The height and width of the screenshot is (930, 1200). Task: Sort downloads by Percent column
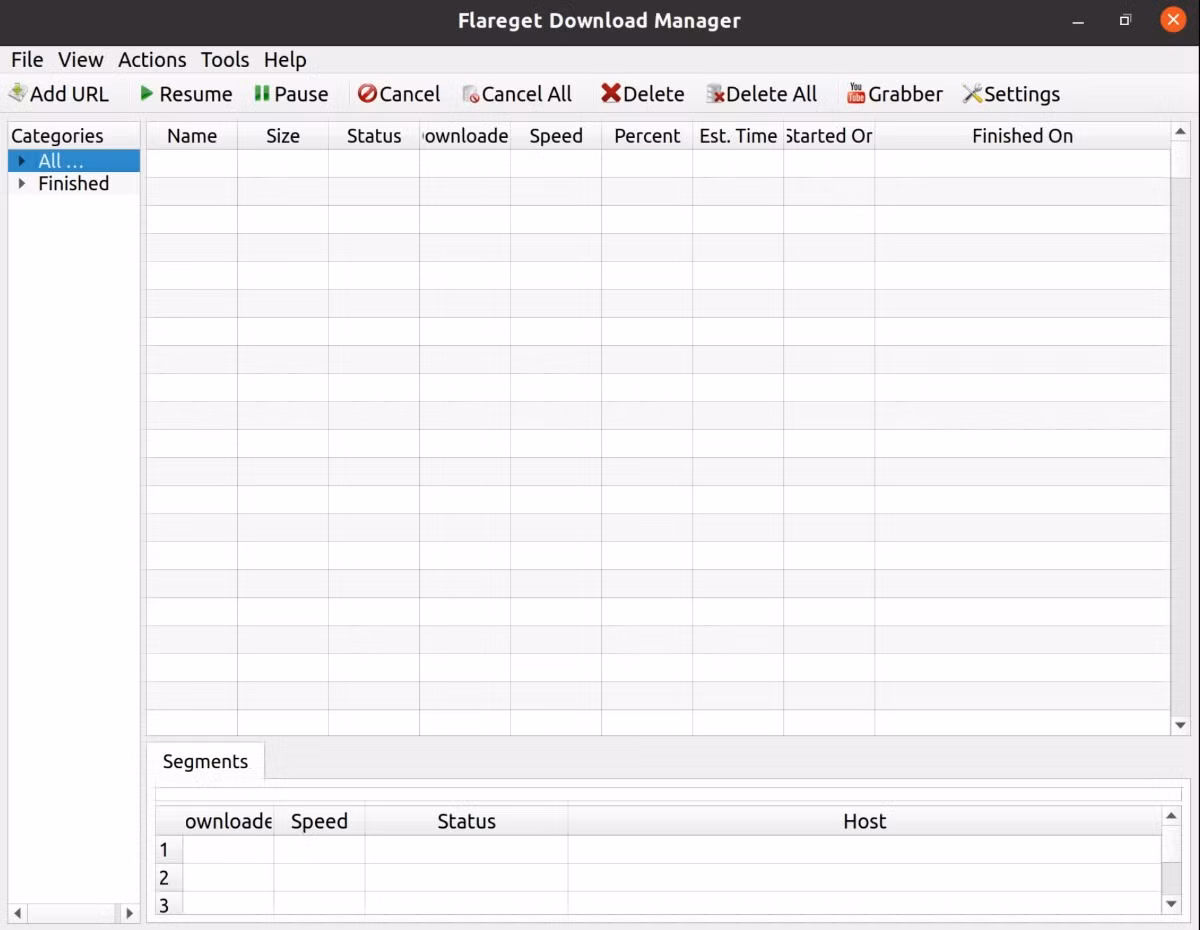[647, 136]
